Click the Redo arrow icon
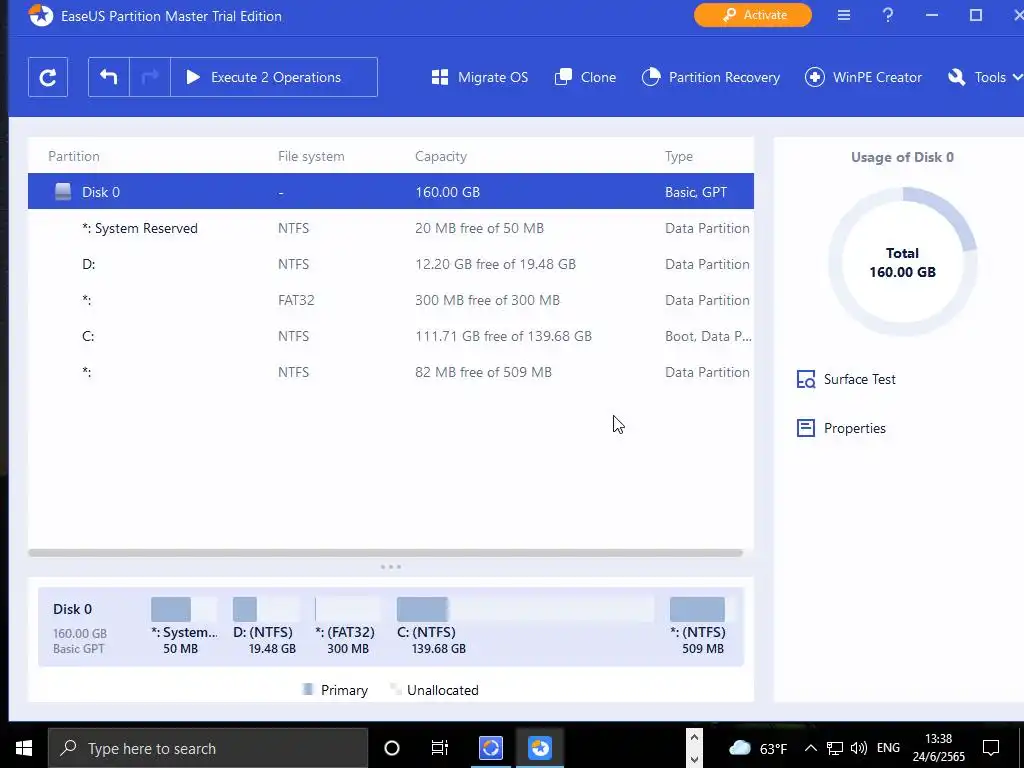Viewport: 1024px width, 768px height. [150, 77]
